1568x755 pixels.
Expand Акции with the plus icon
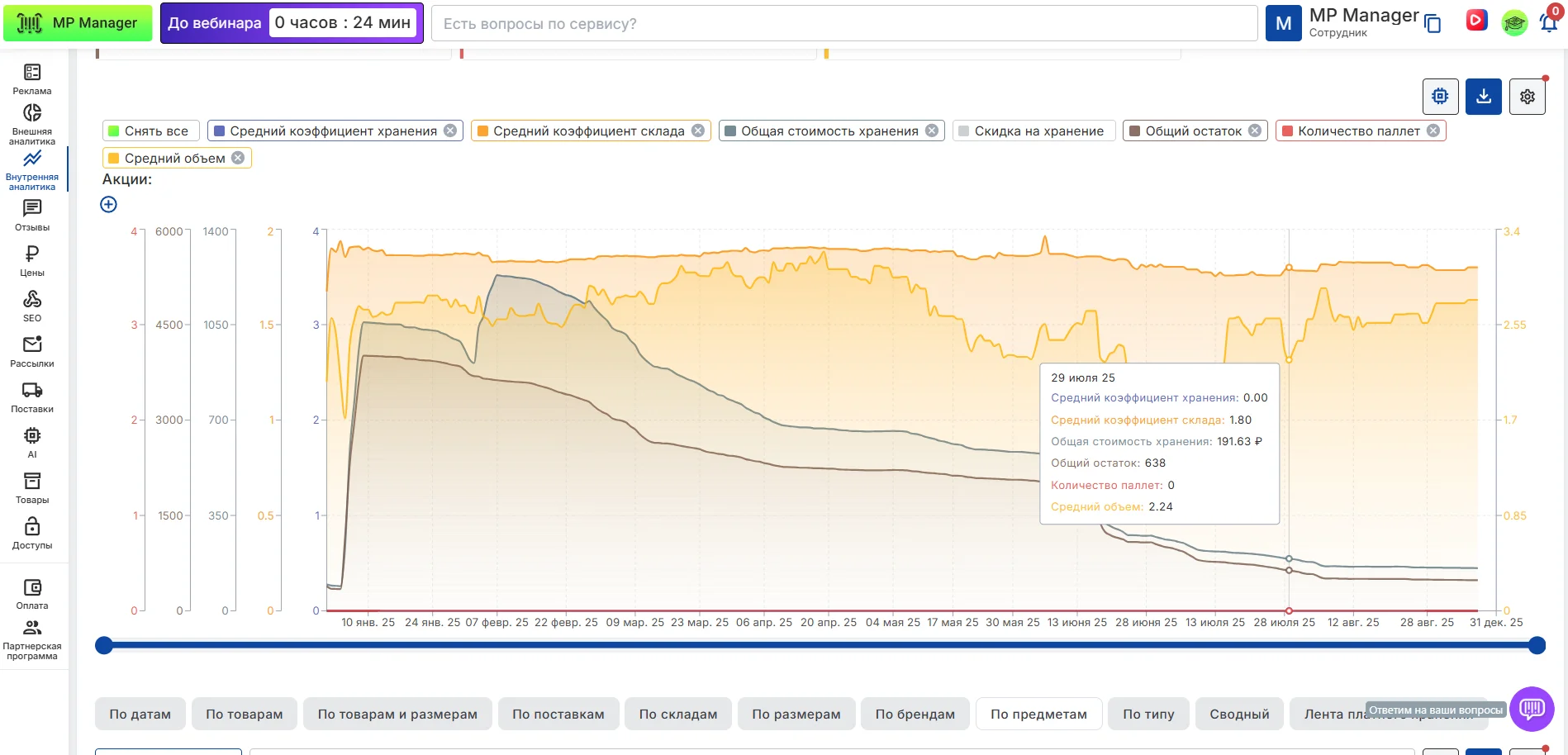coord(108,204)
